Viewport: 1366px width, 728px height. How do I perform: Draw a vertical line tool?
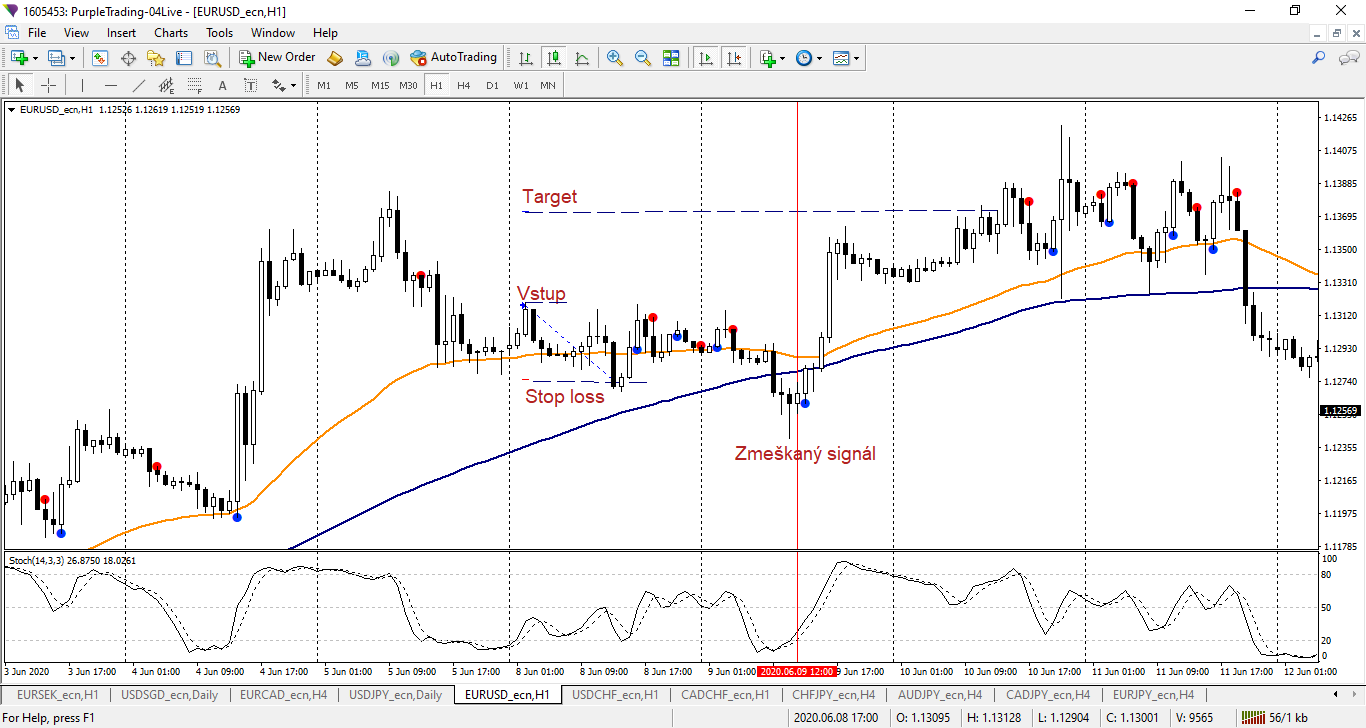[x=82, y=85]
